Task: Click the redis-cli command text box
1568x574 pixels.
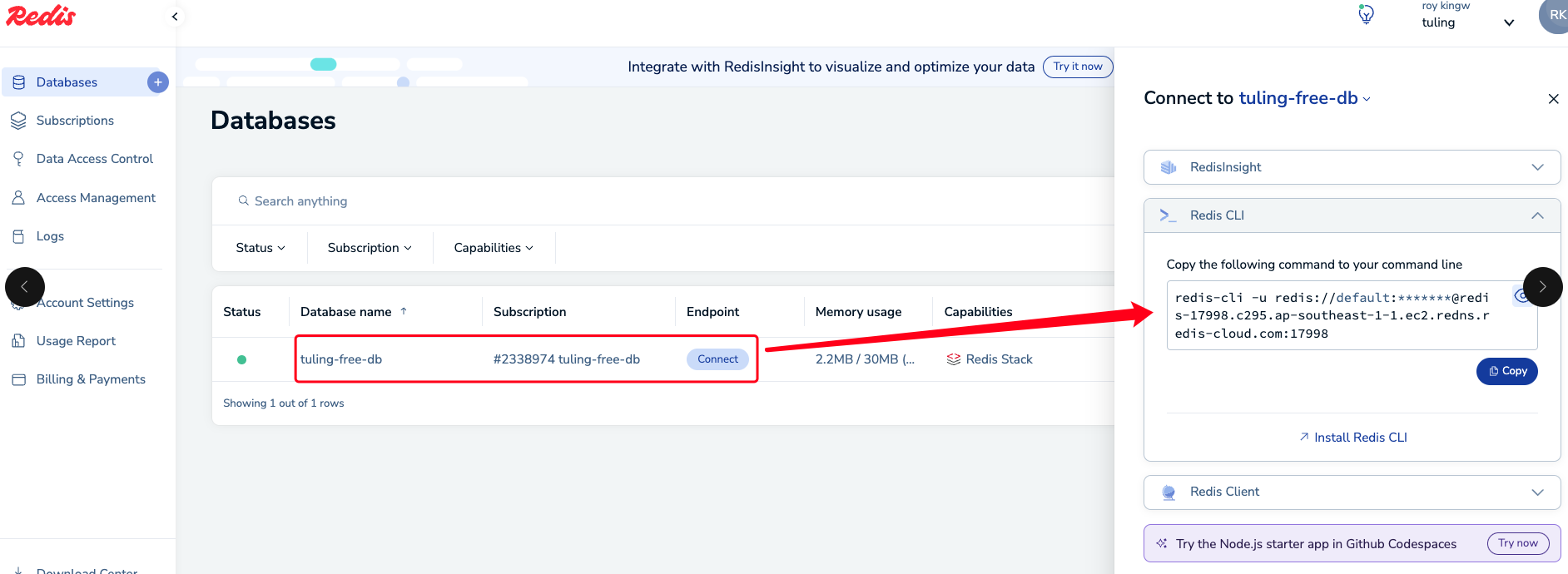Action: pyautogui.click(x=1352, y=315)
